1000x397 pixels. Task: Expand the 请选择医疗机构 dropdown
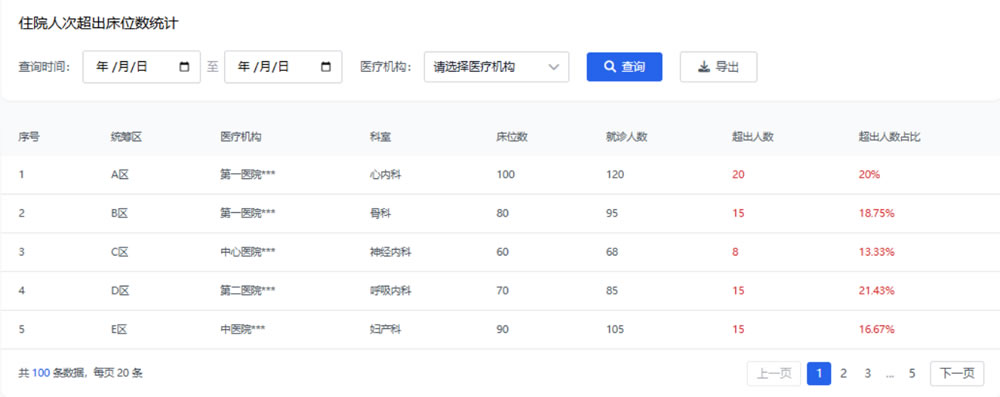tap(496, 67)
